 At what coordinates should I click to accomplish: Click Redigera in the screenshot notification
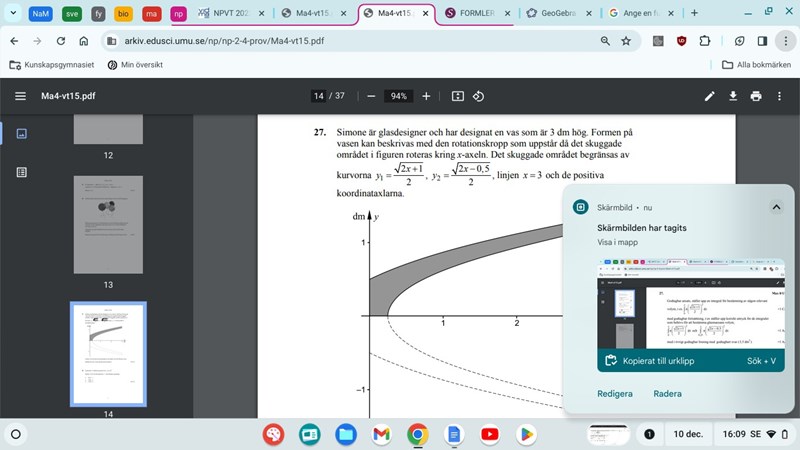(615, 394)
